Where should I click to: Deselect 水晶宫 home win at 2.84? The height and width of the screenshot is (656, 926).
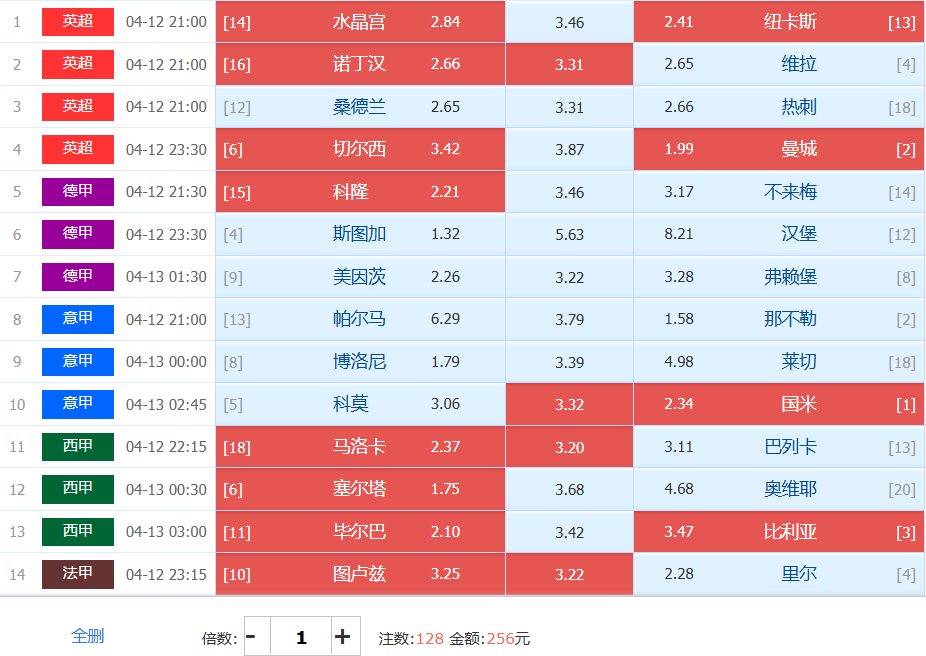tap(360, 22)
